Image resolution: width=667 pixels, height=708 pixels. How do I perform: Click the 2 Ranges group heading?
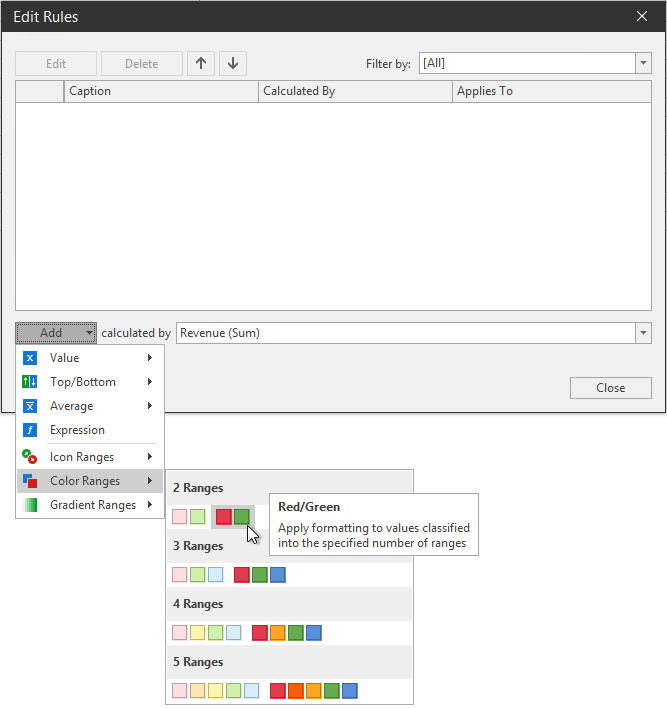point(198,488)
